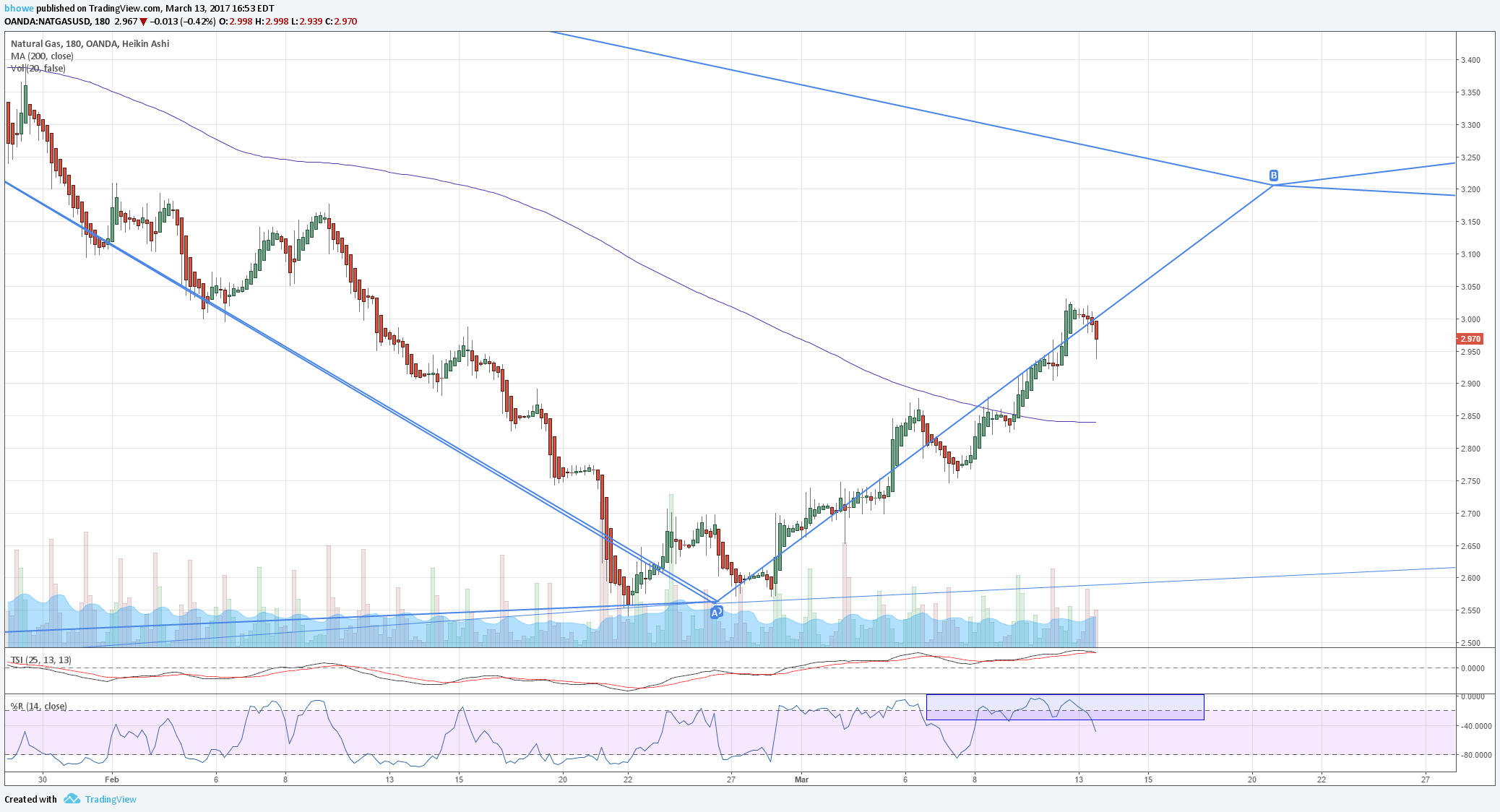Click the O:2.998 open value in header
The width and height of the screenshot is (1500, 812).
pos(237,22)
